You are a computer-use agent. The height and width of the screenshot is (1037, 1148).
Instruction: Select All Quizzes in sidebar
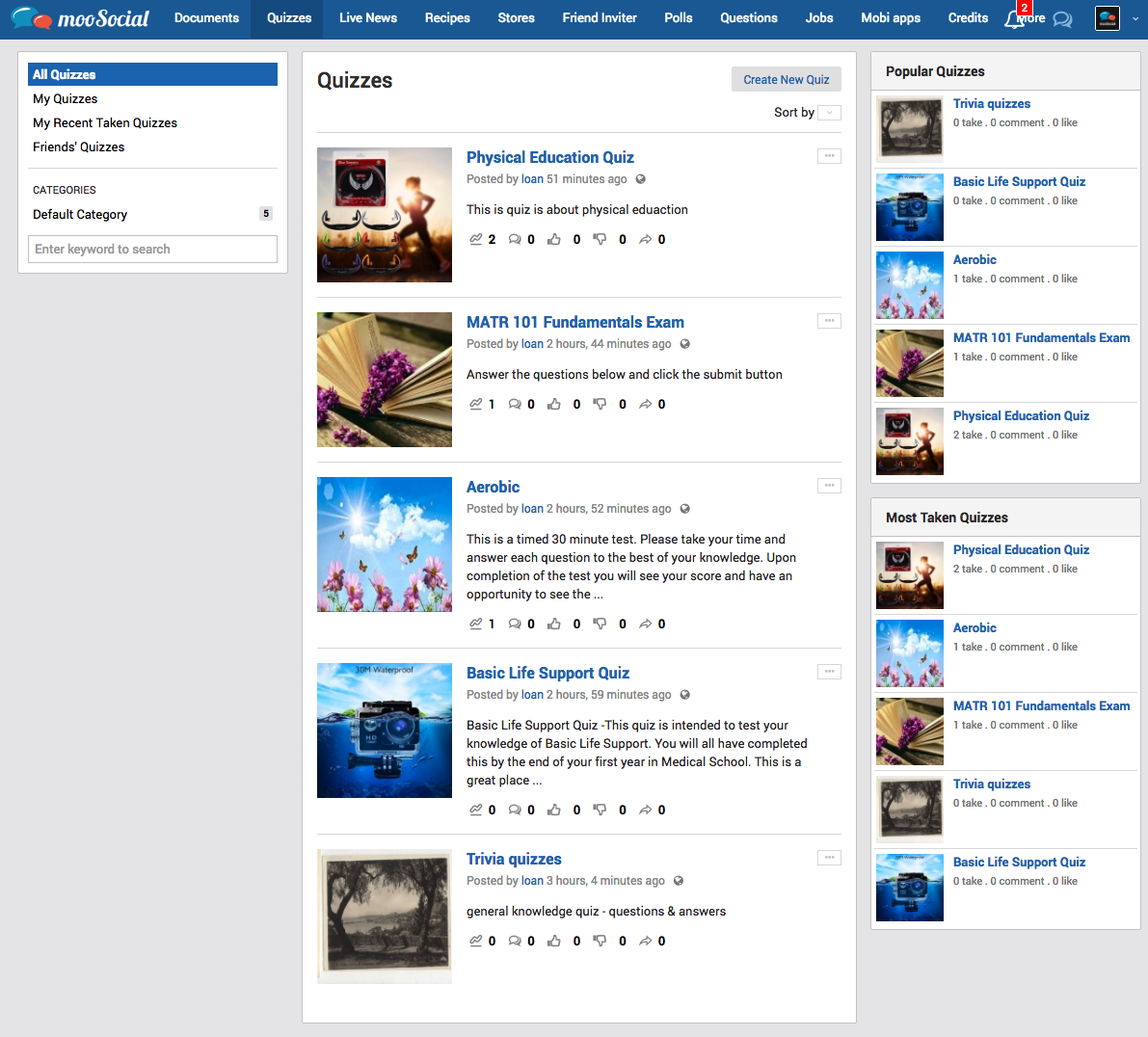(x=152, y=74)
